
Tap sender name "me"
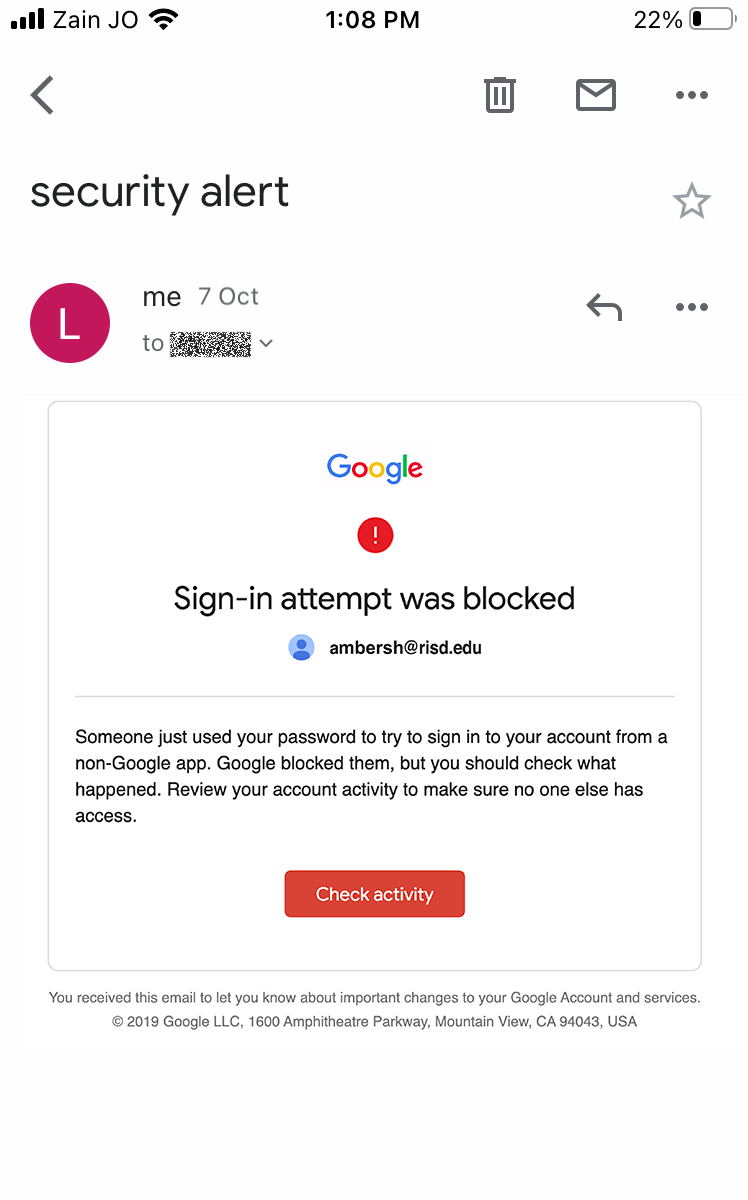pyautogui.click(x=162, y=297)
